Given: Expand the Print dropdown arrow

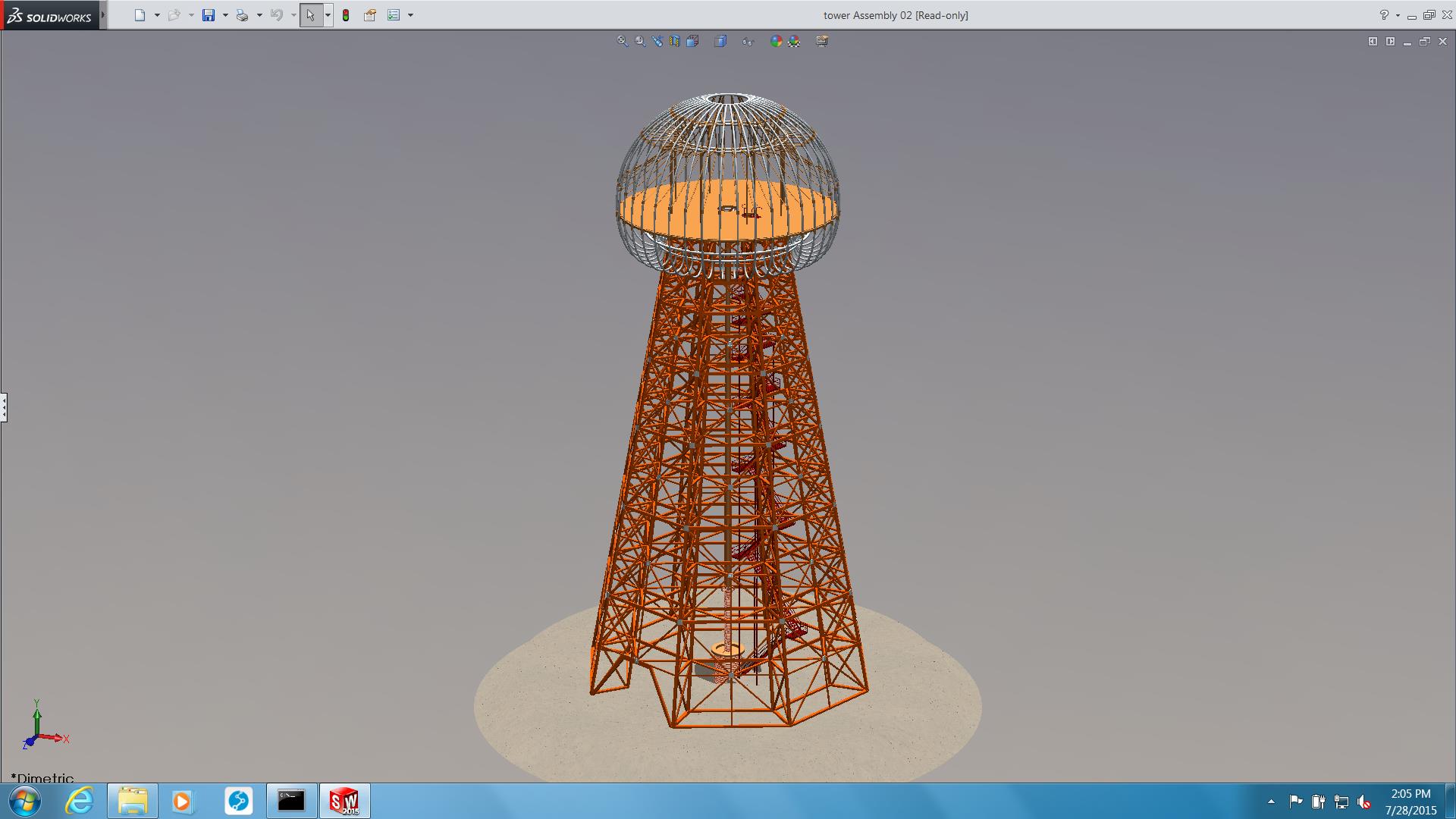Looking at the screenshot, I should [259, 15].
